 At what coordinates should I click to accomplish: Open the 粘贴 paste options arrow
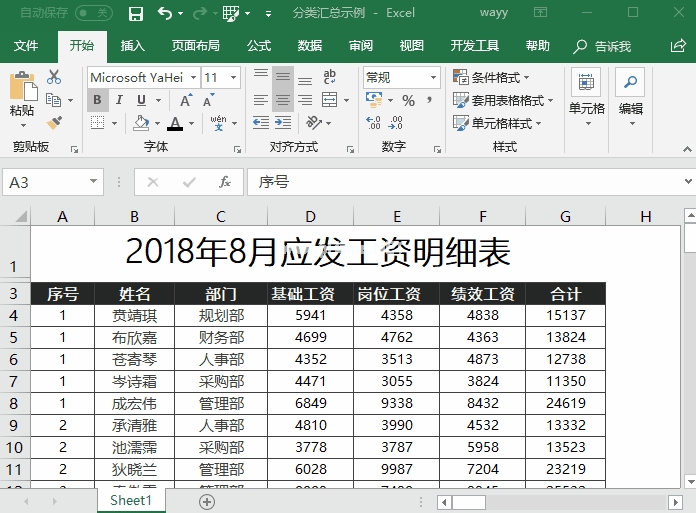click(23, 126)
